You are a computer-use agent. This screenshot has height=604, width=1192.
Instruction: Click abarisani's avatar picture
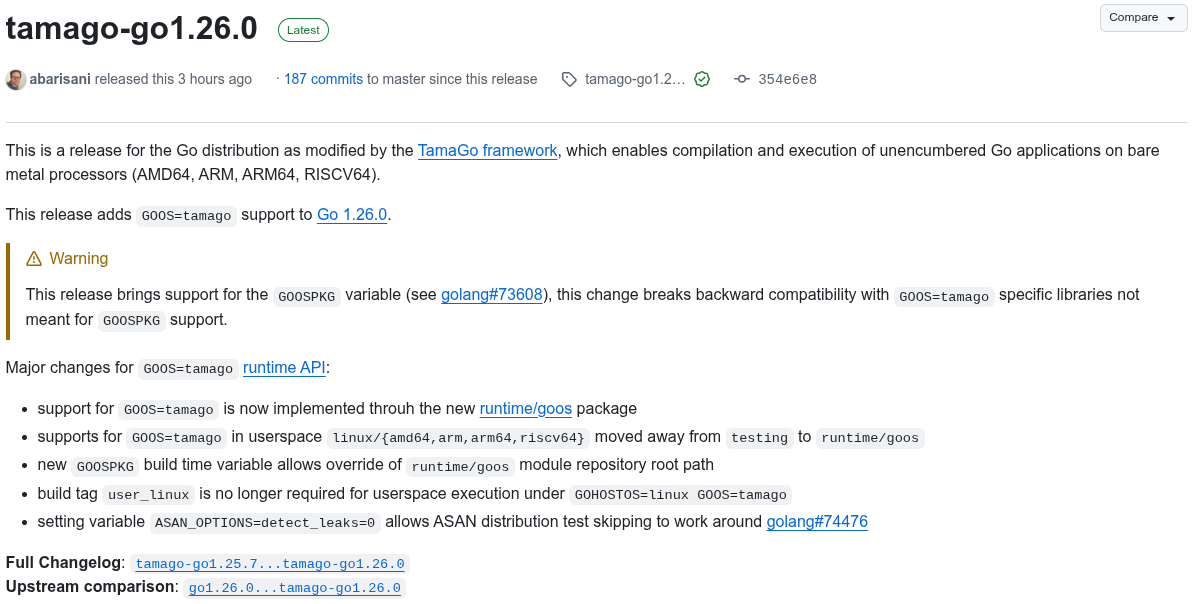coord(16,79)
